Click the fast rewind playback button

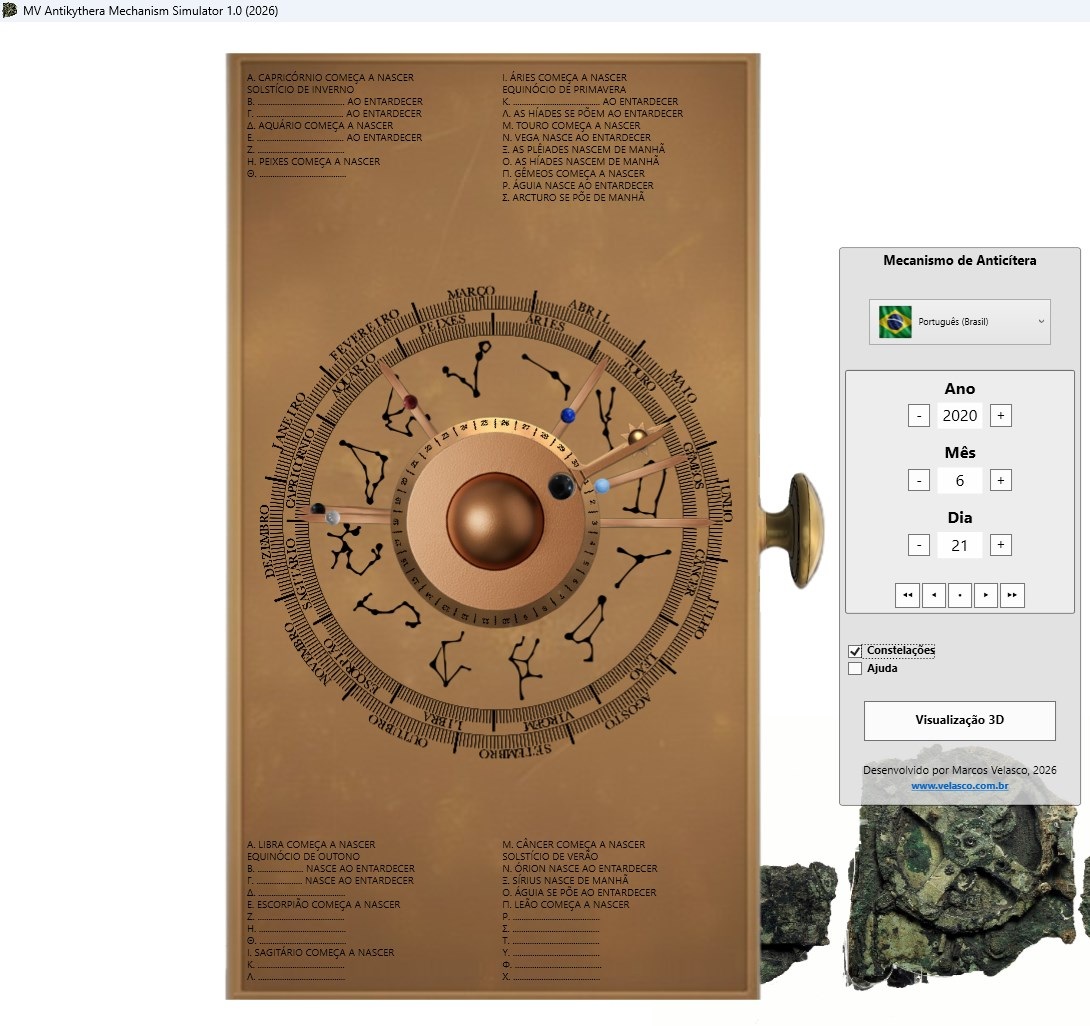(907, 595)
